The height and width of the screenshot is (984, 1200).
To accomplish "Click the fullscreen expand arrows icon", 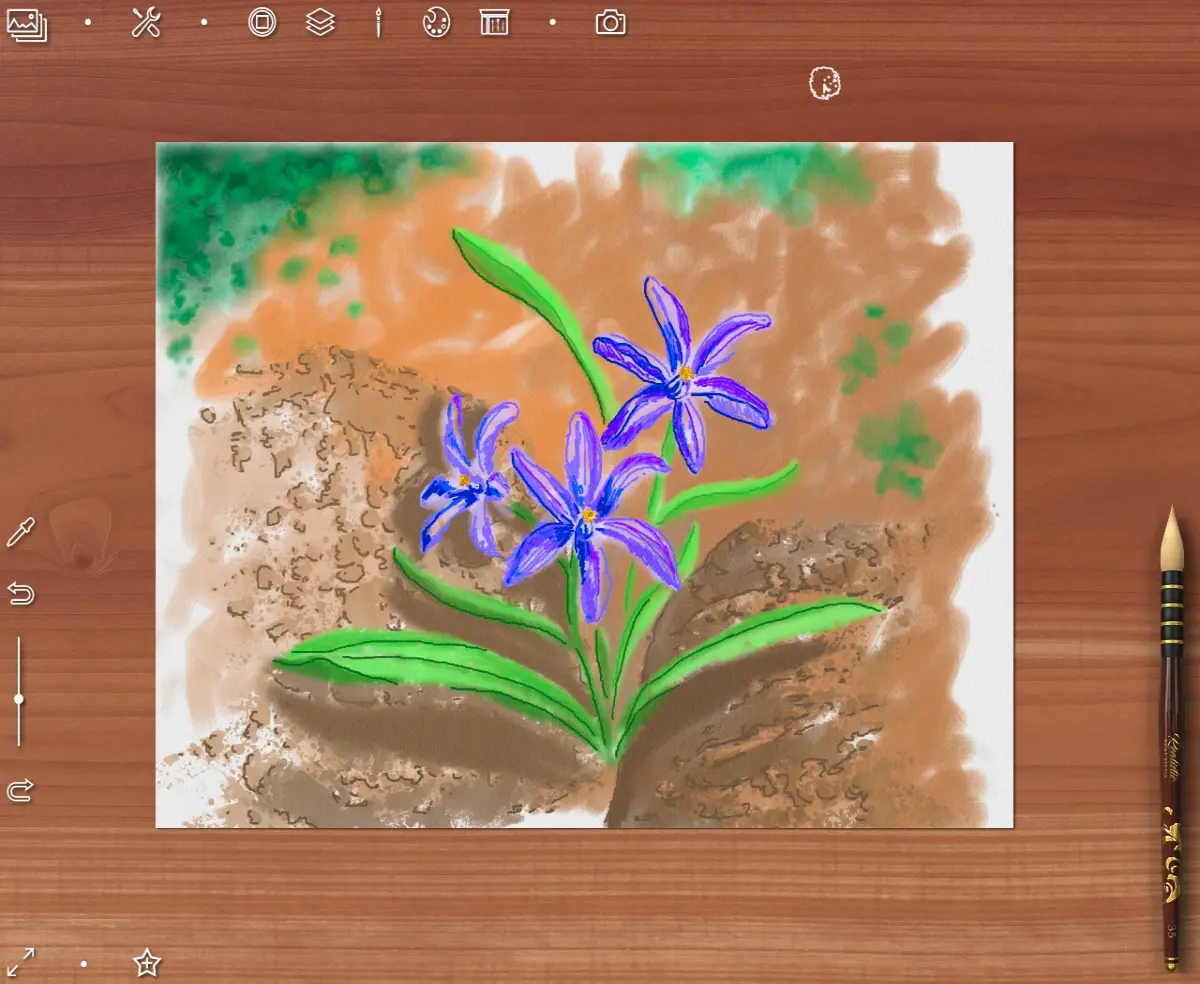I will [20, 963].
